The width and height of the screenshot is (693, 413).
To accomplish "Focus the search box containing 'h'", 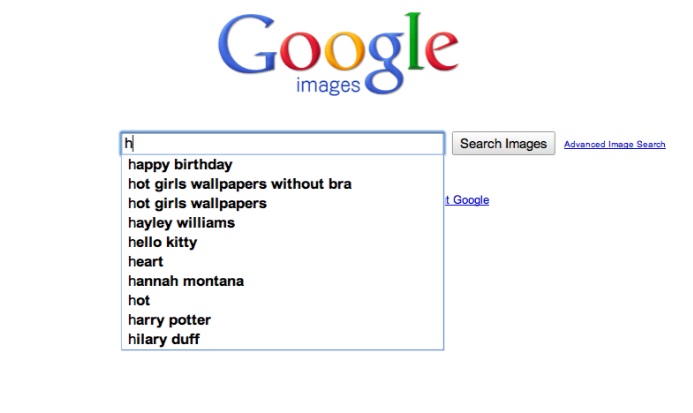I will click(283, 144).
